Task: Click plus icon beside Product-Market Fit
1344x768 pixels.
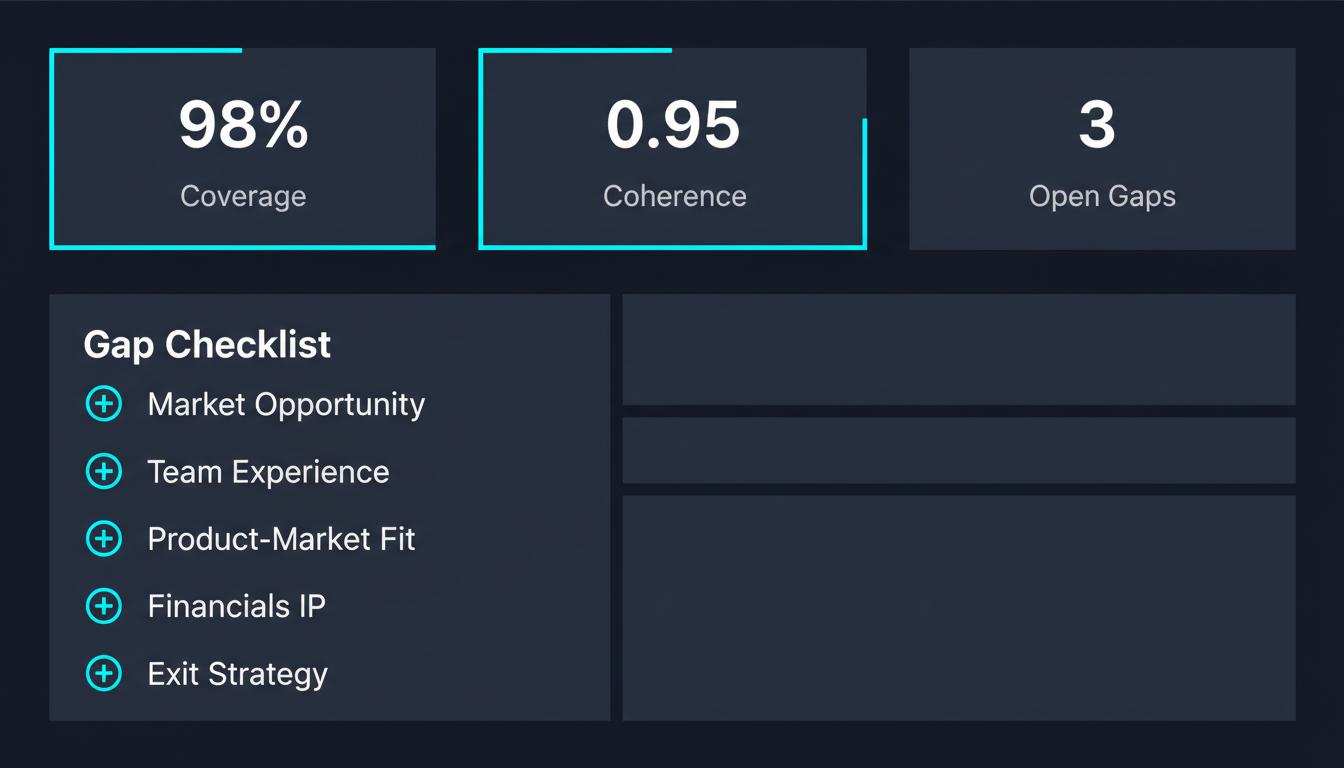Action: pos(104,539)
